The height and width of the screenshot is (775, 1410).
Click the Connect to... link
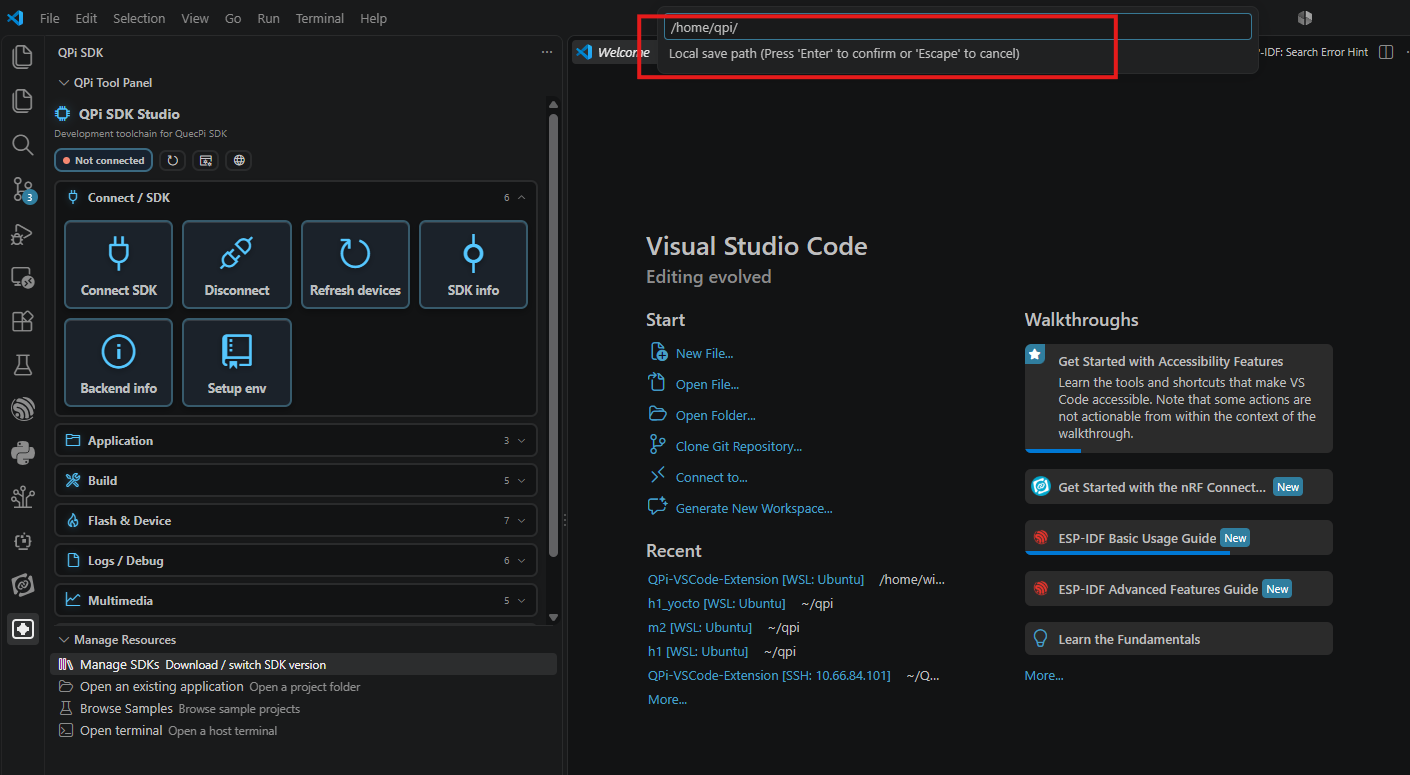tap(711, 477)
